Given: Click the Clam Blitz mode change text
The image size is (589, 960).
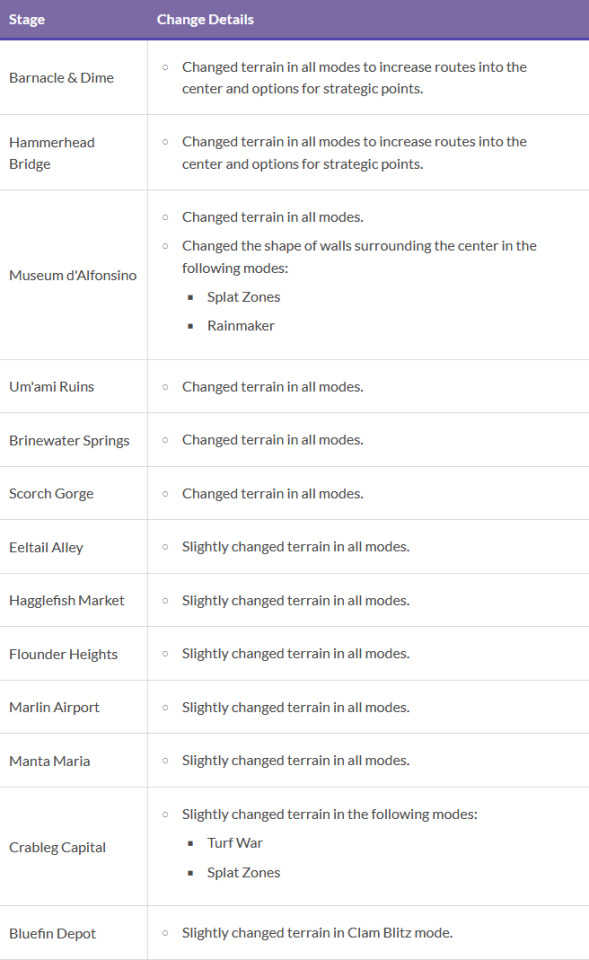Looking at the screenshot, I should click(317, 933).
